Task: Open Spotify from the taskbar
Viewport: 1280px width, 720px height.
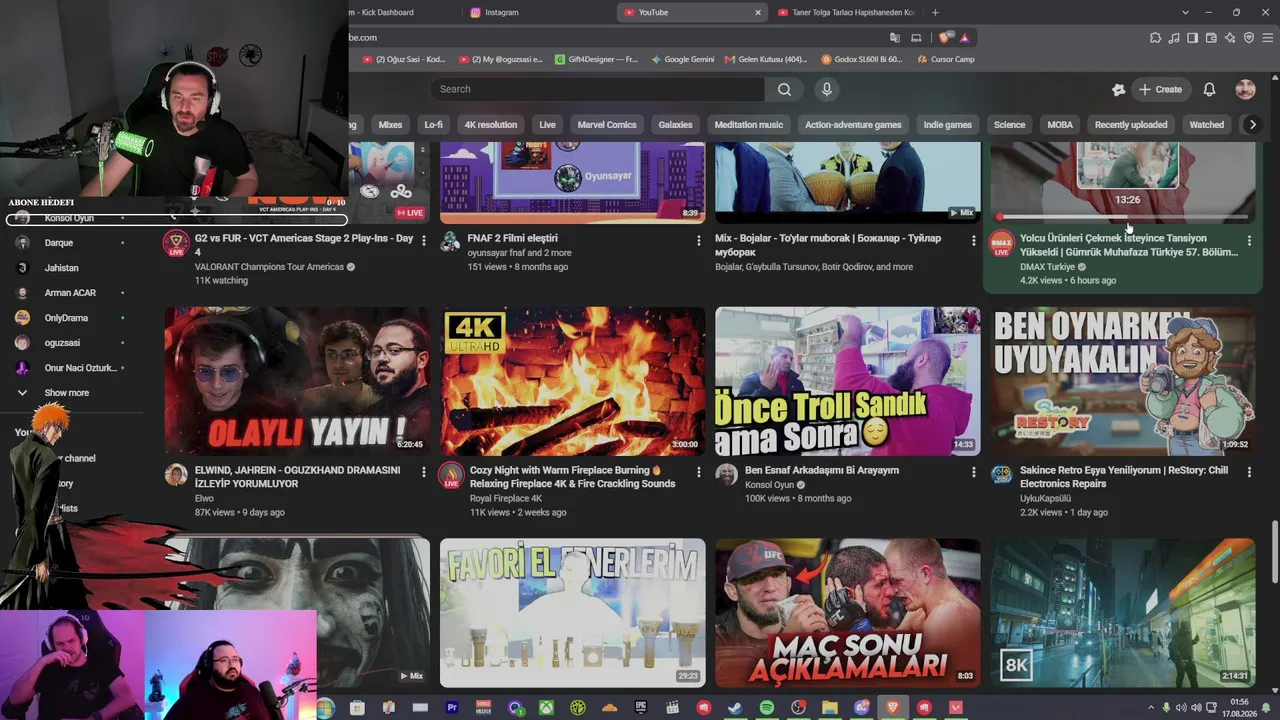Action: point(766,708)
